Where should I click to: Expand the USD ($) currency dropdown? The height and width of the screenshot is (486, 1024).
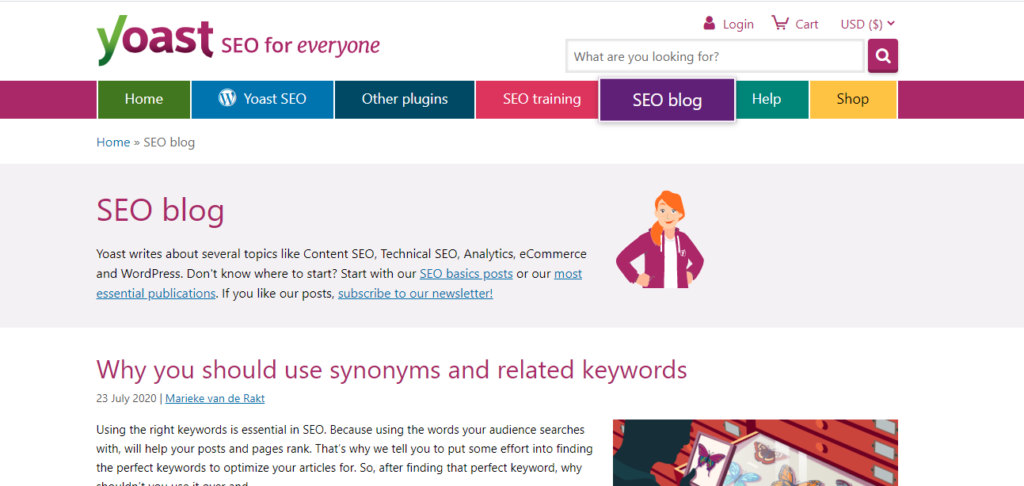coord(867,24)
